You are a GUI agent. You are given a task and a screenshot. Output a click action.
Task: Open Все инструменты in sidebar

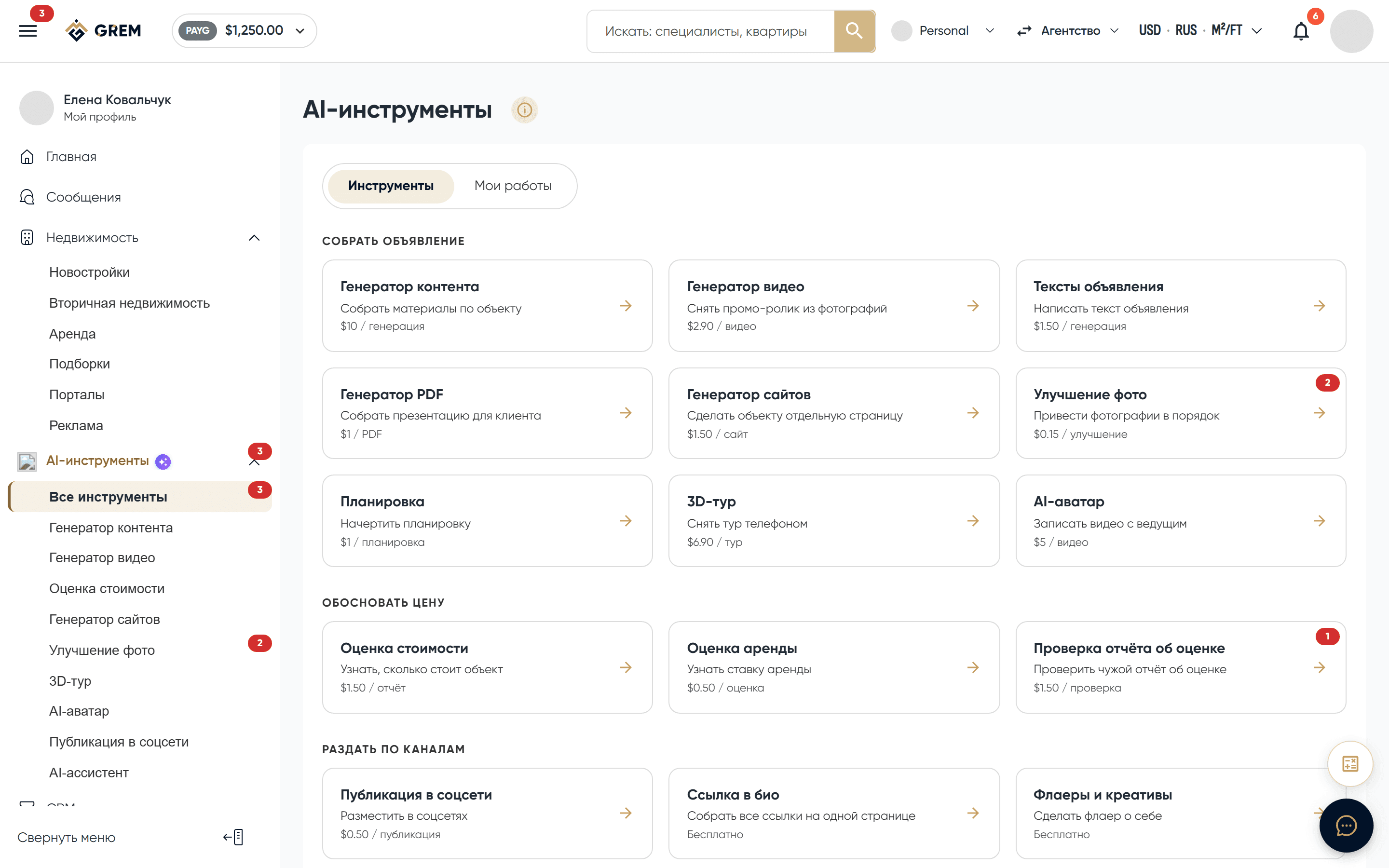coord(141,497)
